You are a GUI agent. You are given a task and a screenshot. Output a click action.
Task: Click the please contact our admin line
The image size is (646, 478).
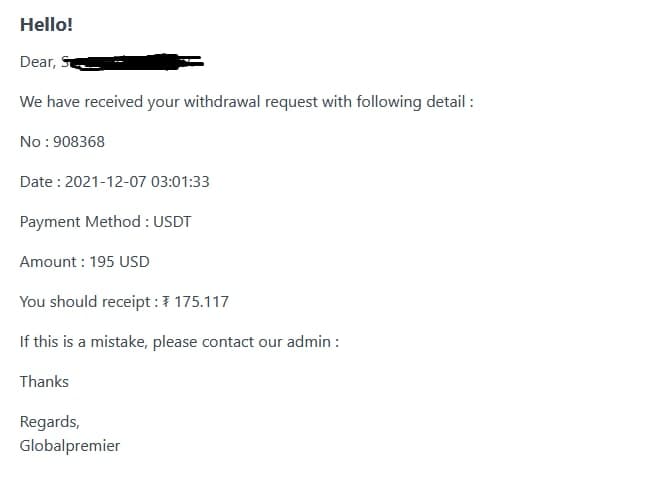(179, 342)
